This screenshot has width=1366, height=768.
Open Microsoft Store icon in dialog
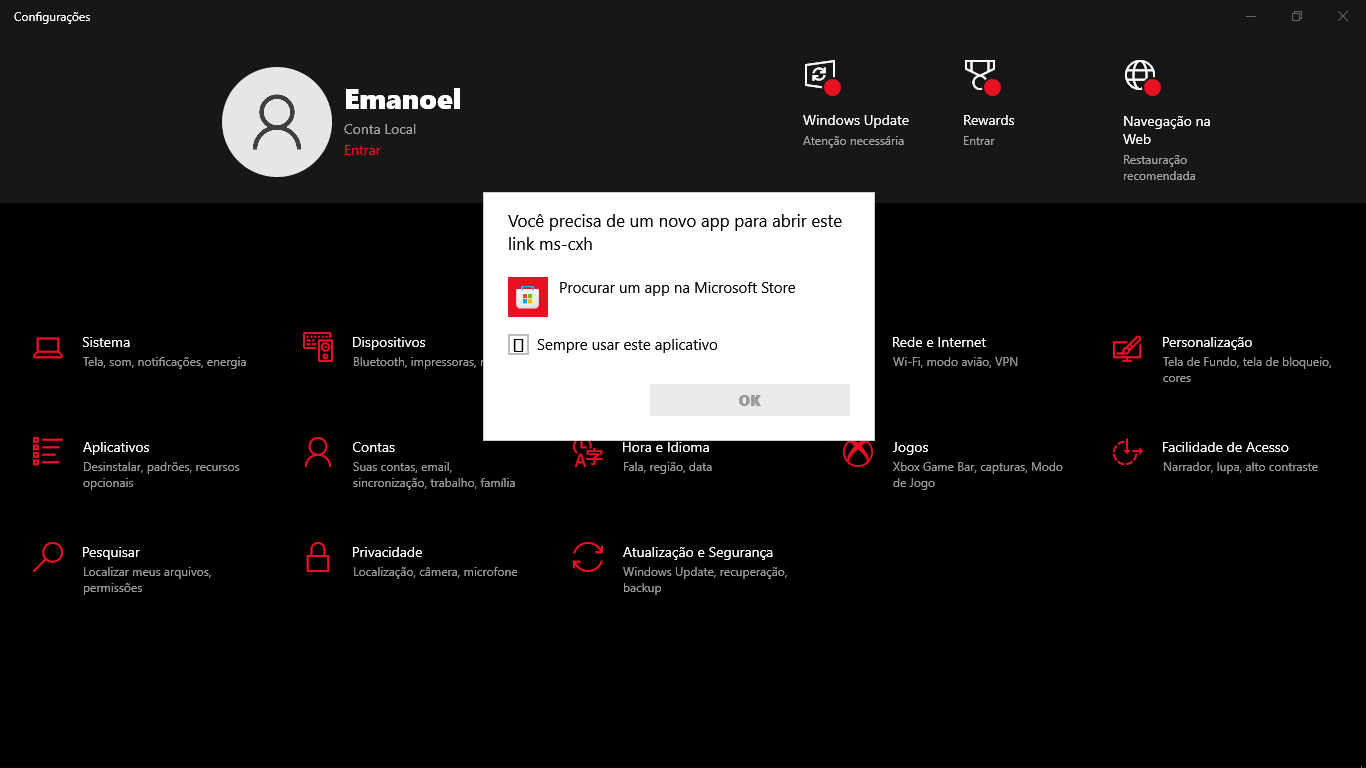(x=528, y=297)
